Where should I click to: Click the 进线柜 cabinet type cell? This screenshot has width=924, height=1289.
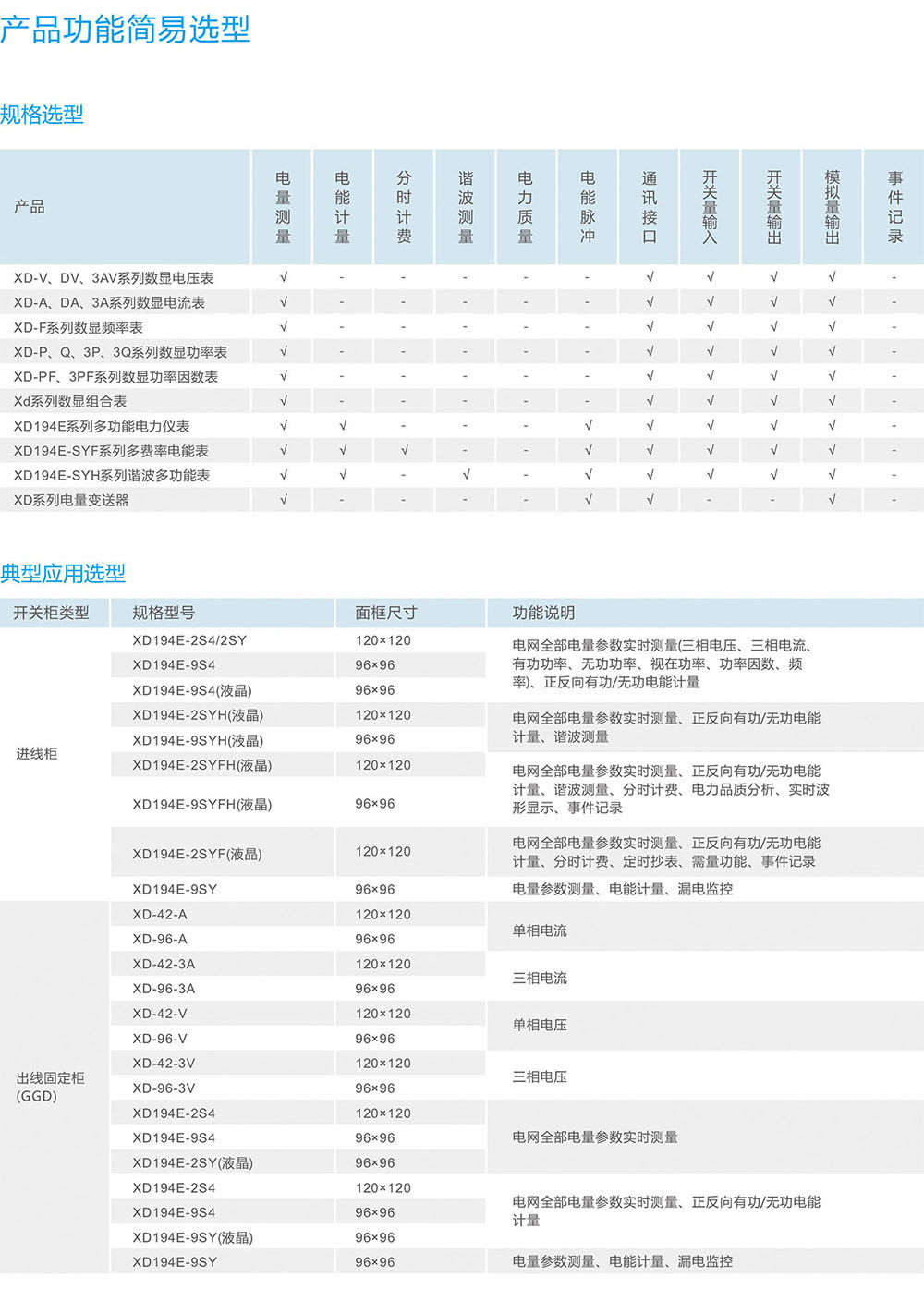37,754
